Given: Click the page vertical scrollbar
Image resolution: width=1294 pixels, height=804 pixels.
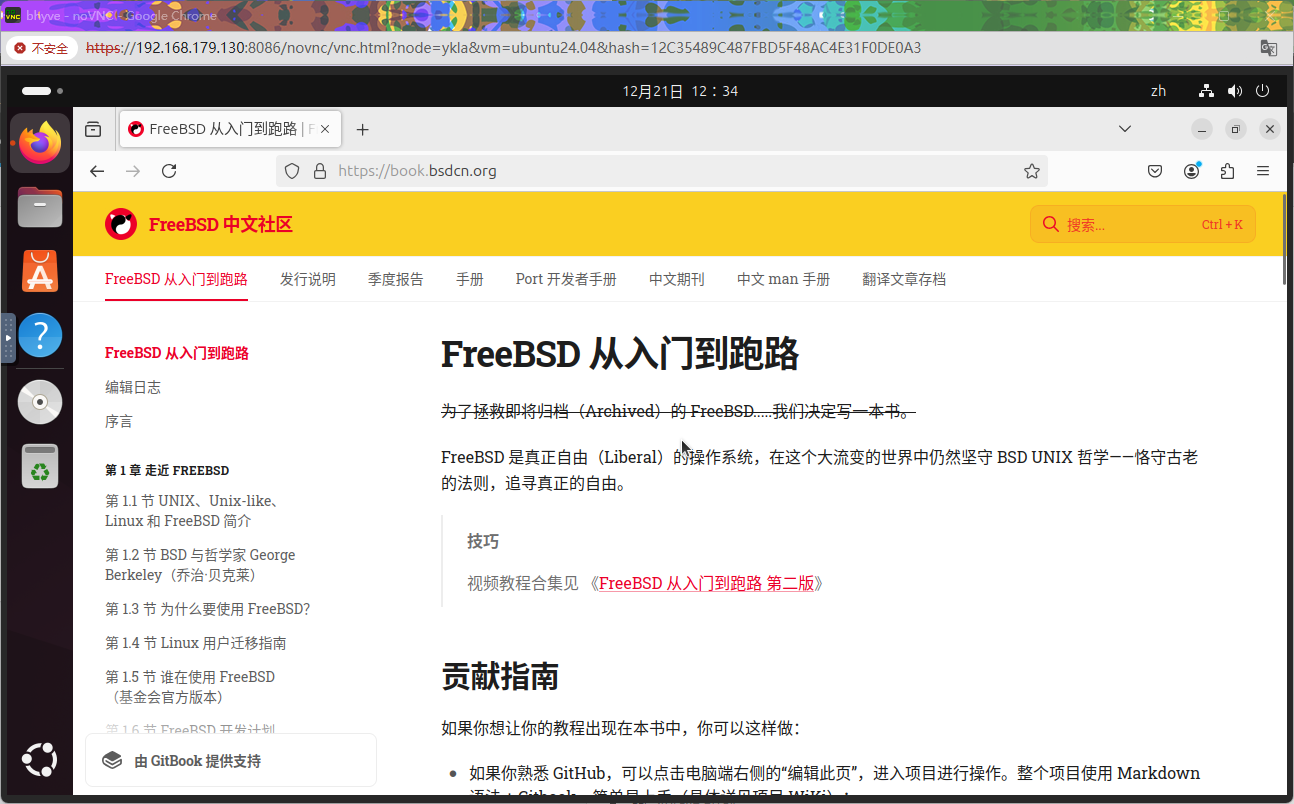Looking at the screenshot, I should 1285,240.
